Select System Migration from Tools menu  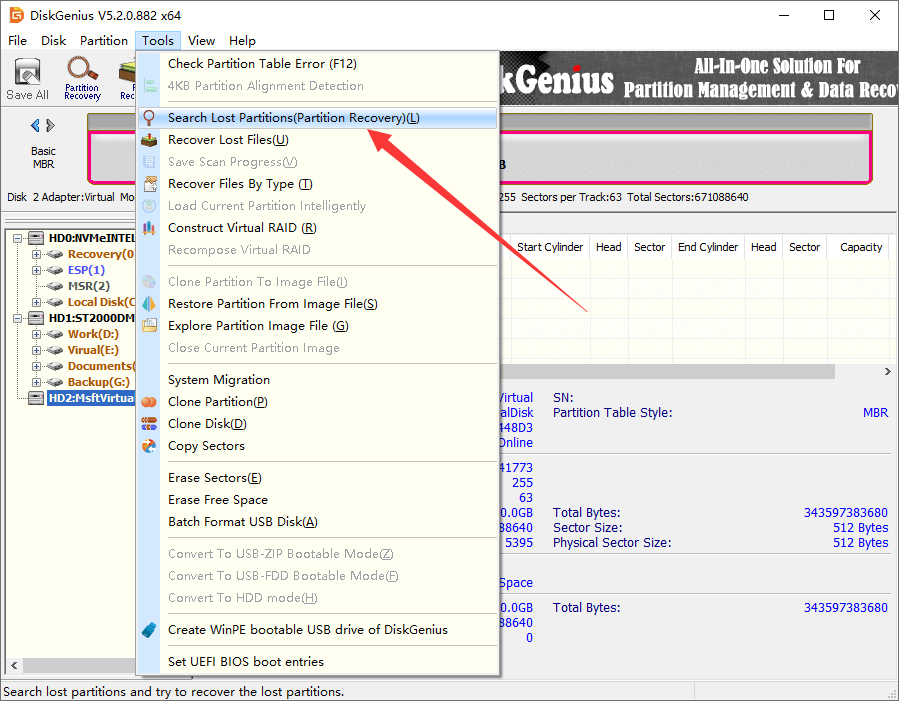[x=219, y=380]
